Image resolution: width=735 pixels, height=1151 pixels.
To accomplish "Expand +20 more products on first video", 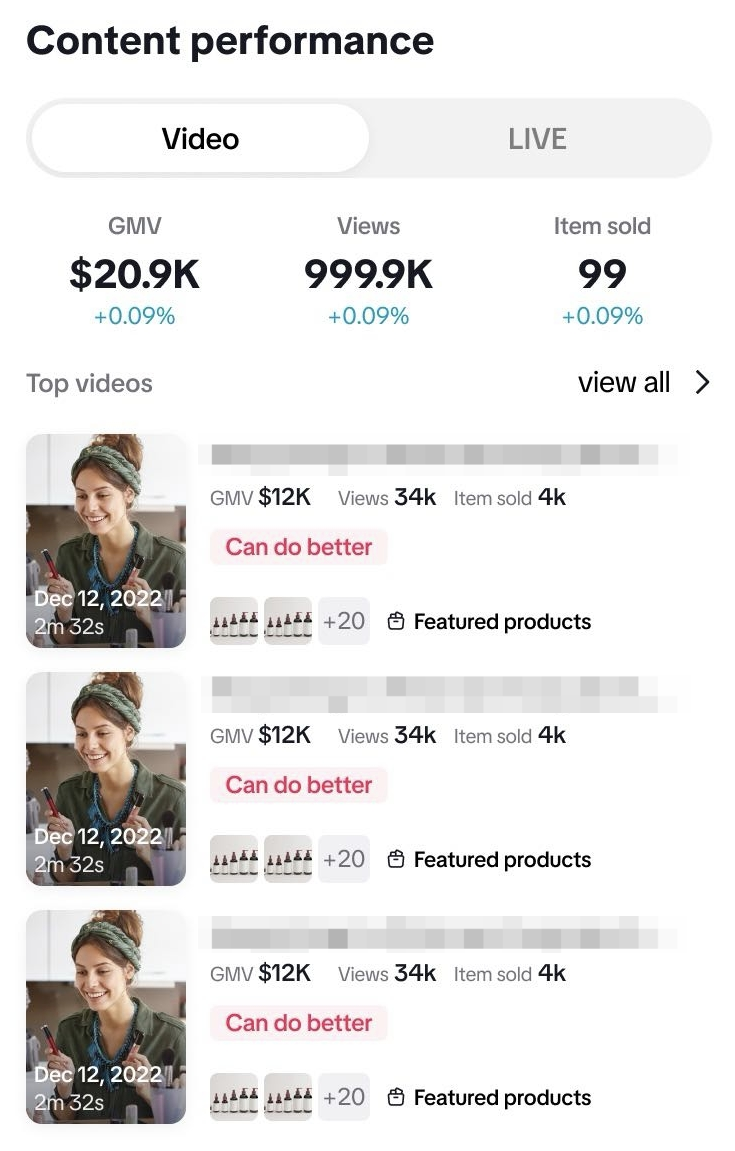I will (344, 621).
